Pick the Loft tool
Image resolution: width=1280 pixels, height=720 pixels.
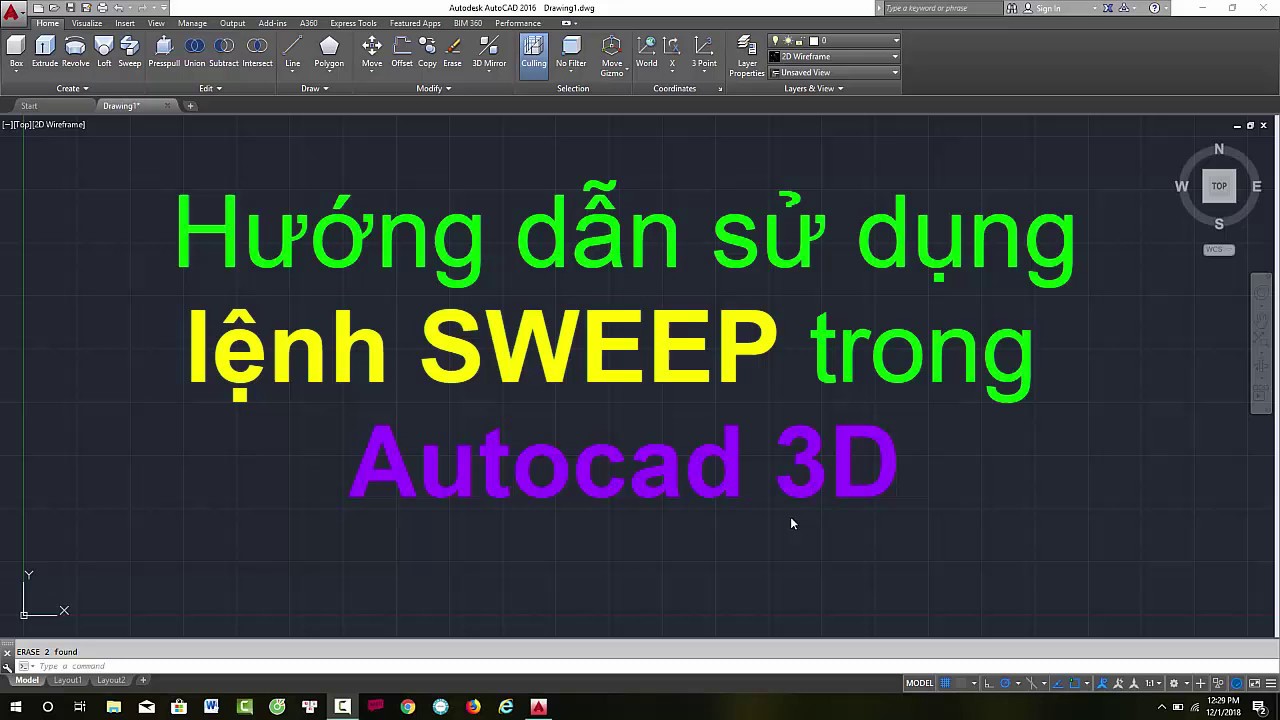104,52
